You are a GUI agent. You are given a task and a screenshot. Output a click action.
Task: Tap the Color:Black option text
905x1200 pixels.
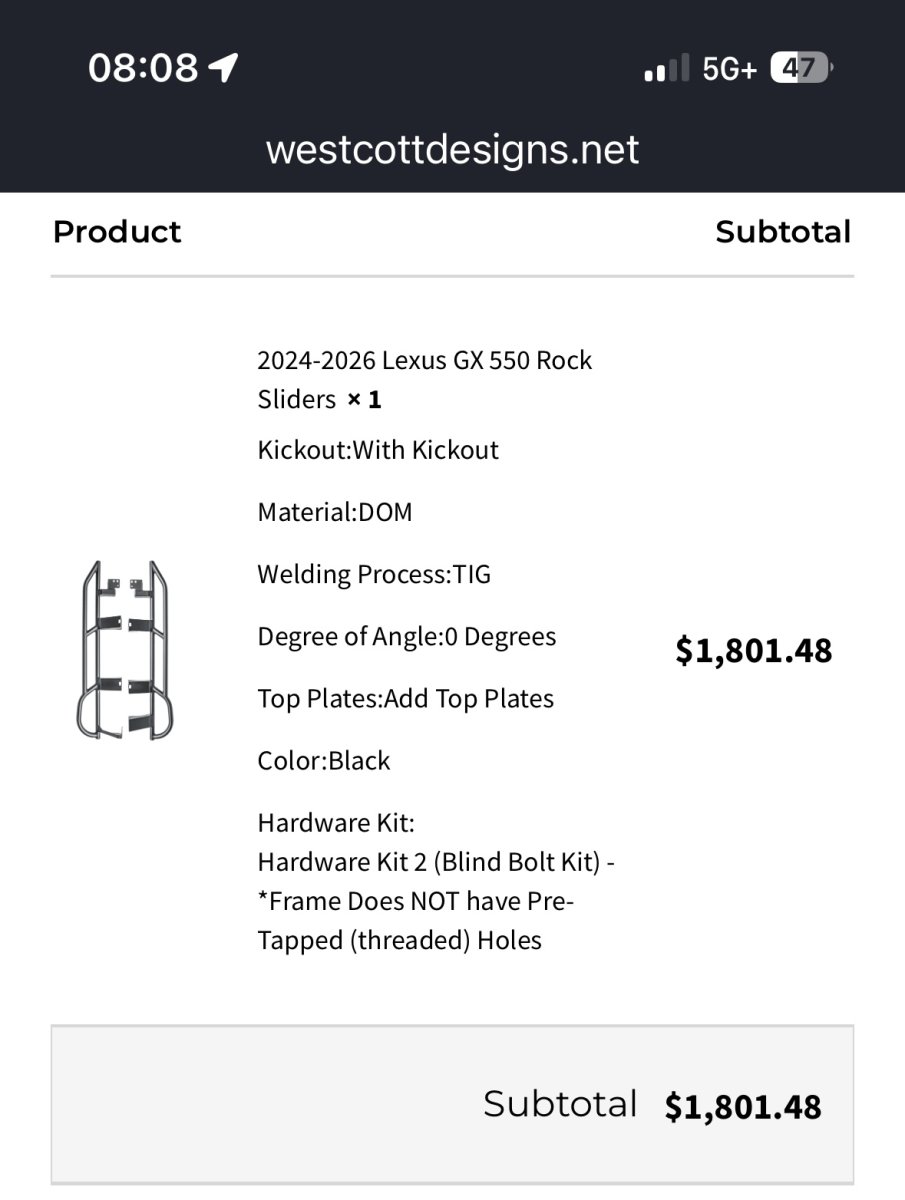324,760
